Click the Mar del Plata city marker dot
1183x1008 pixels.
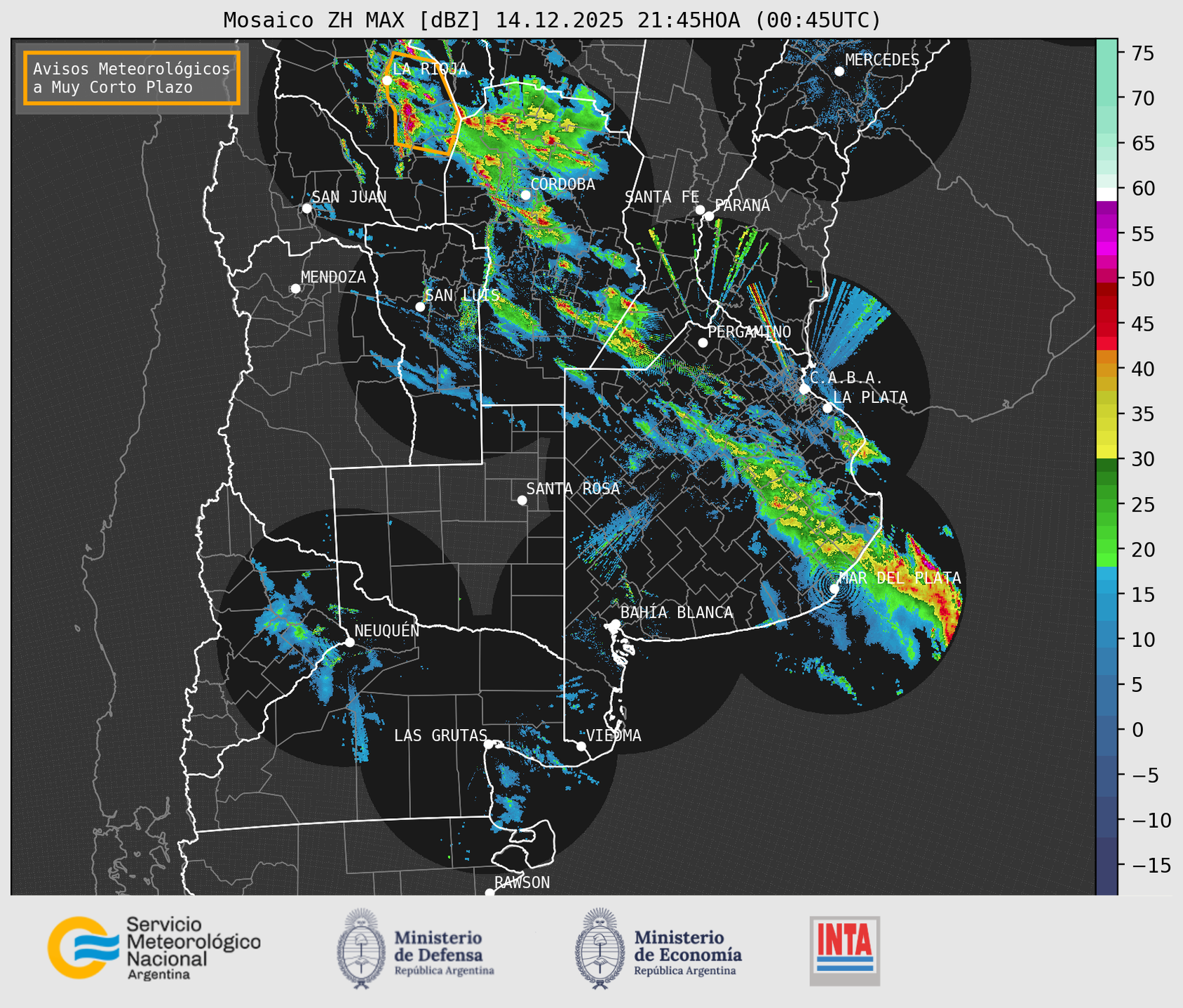[x=834, y=589]
